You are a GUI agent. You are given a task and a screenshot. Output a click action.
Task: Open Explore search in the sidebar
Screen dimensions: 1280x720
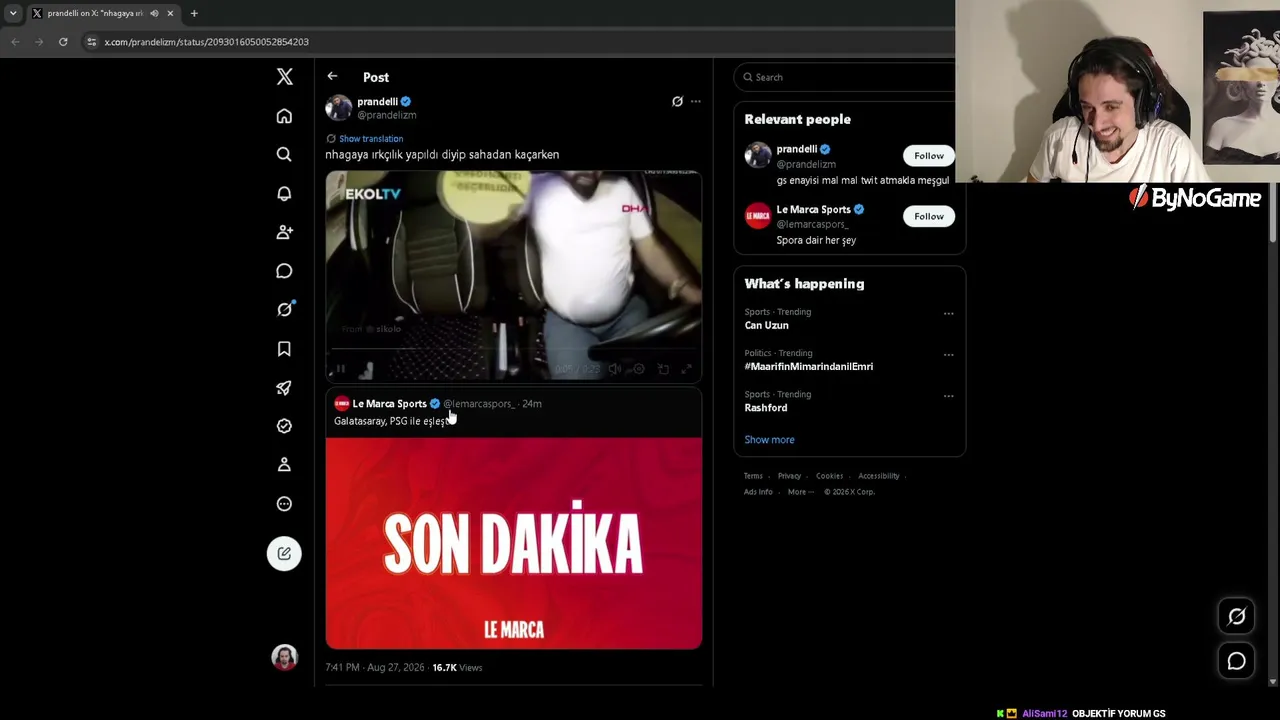284,154
